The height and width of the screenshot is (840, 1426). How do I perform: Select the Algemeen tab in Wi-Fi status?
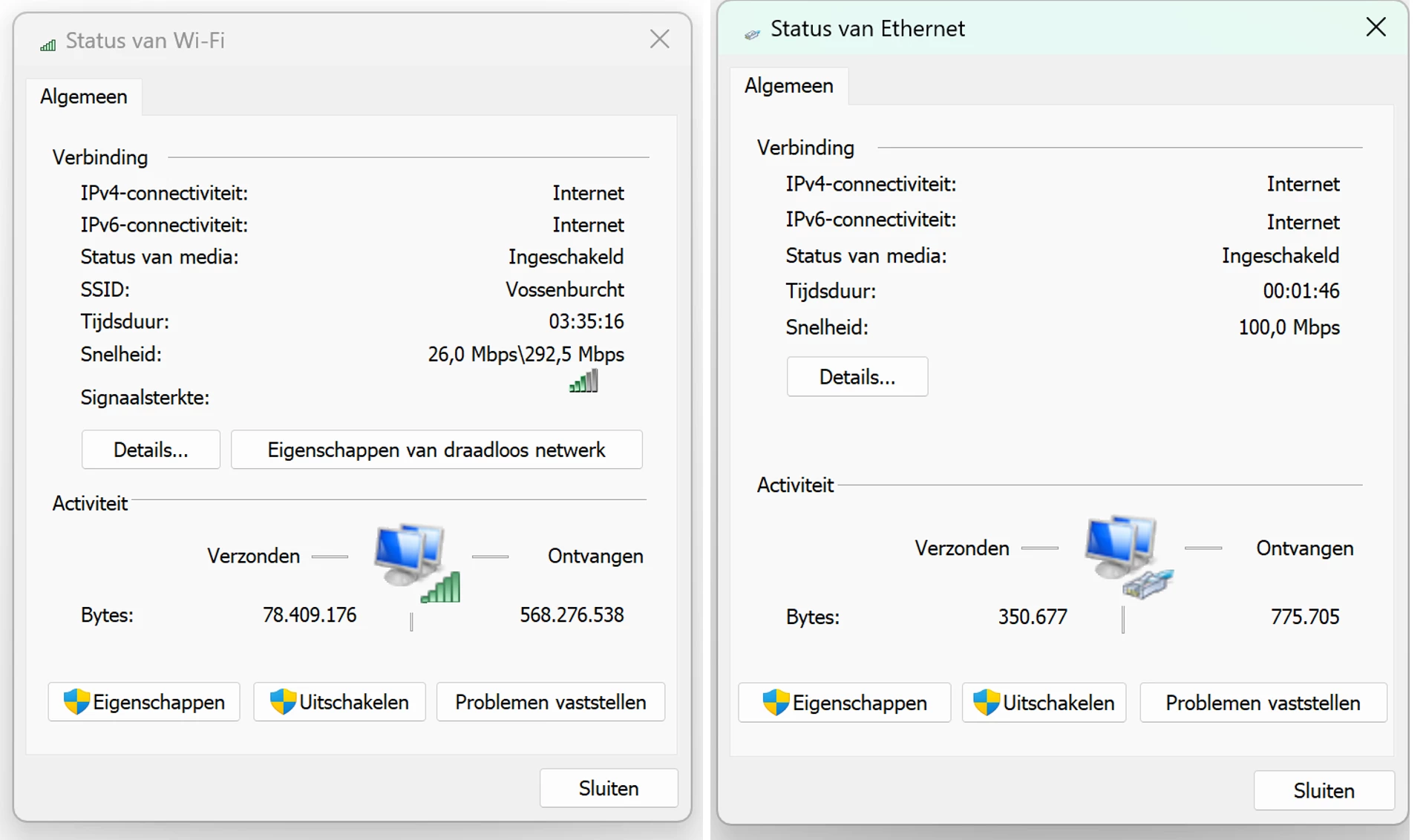tap(84, 96)
